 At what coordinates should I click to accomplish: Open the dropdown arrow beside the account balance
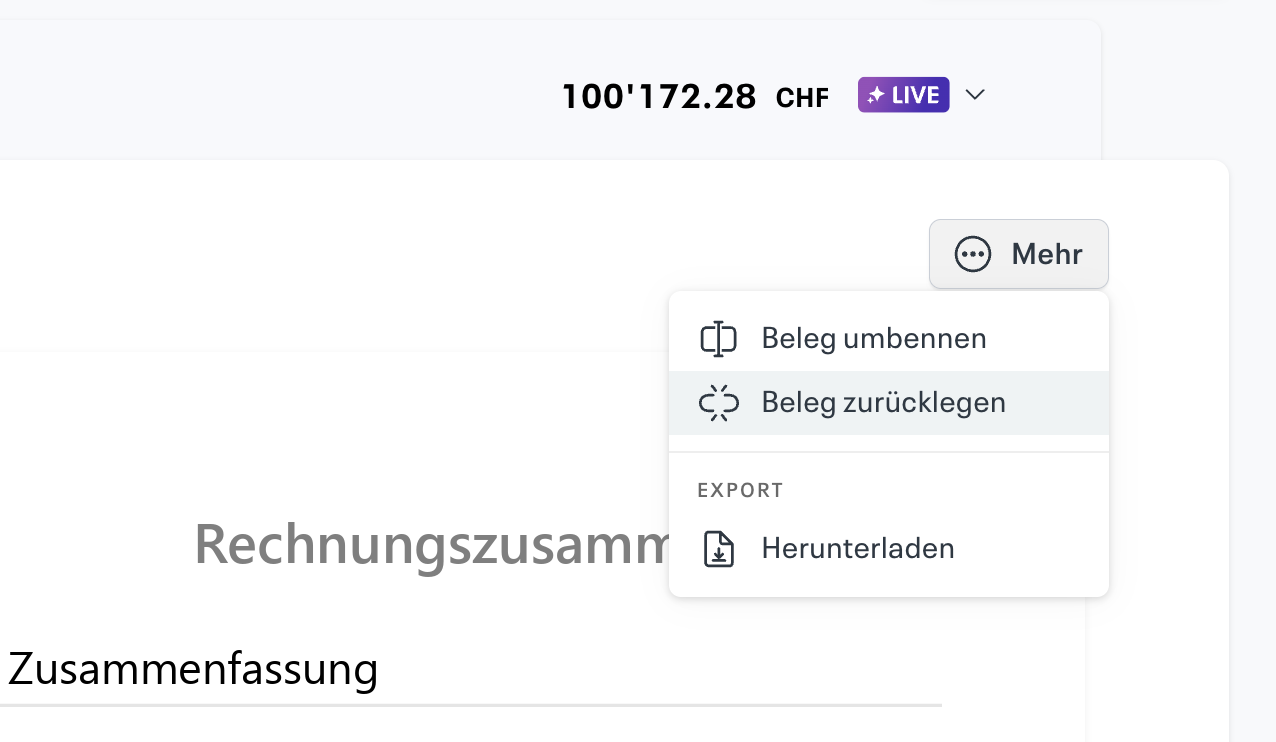(975, 95)
